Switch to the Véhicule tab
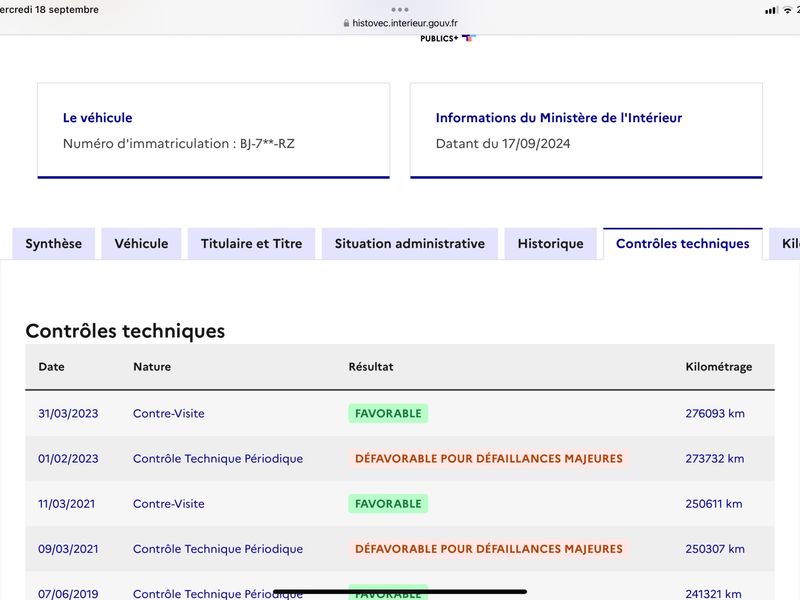Image resolution: width=800 pixels, height=600 pixels. click(x=141, y=244)
